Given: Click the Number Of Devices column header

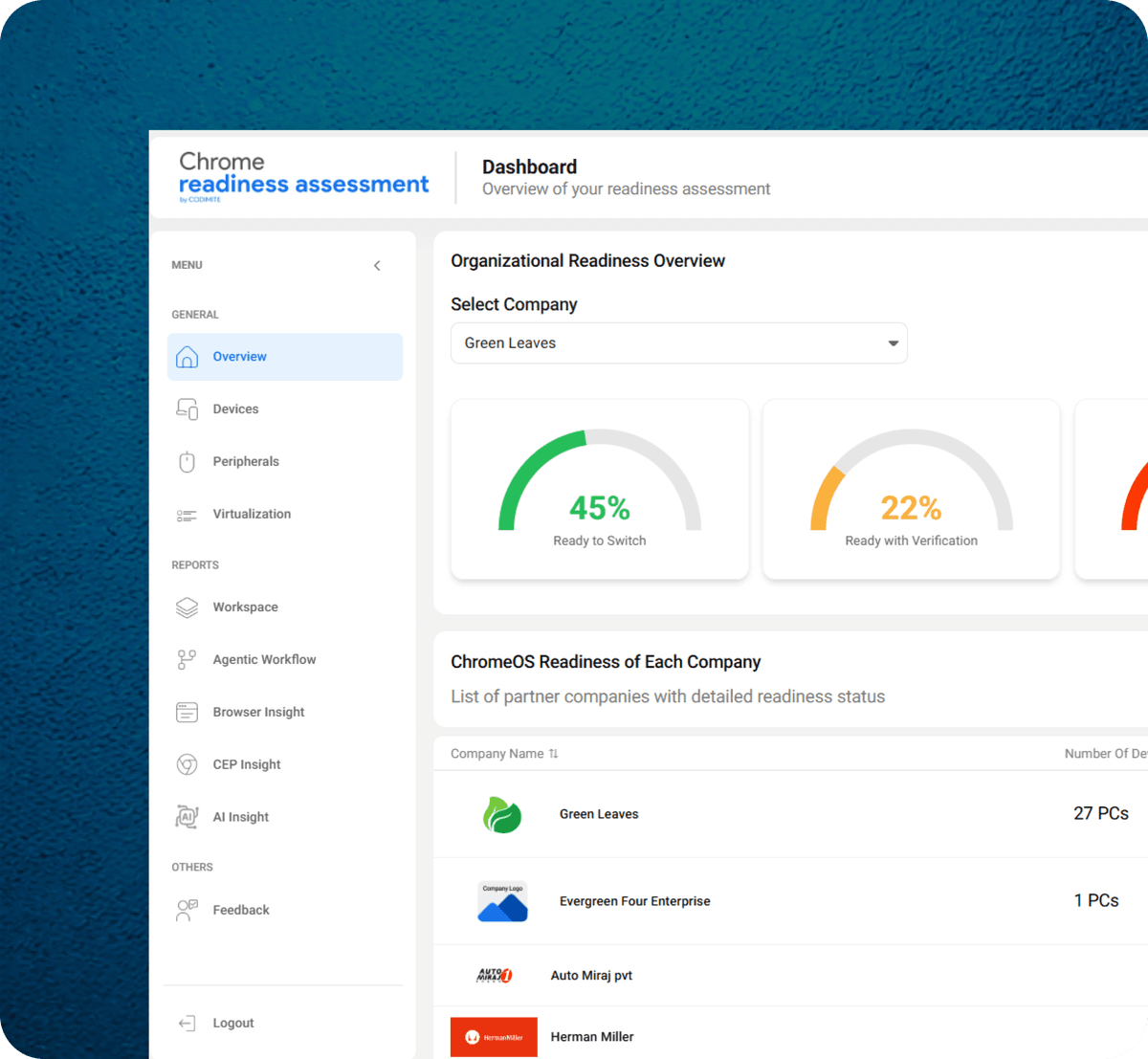Looking at the screenshot, I should click(1106, 754).
